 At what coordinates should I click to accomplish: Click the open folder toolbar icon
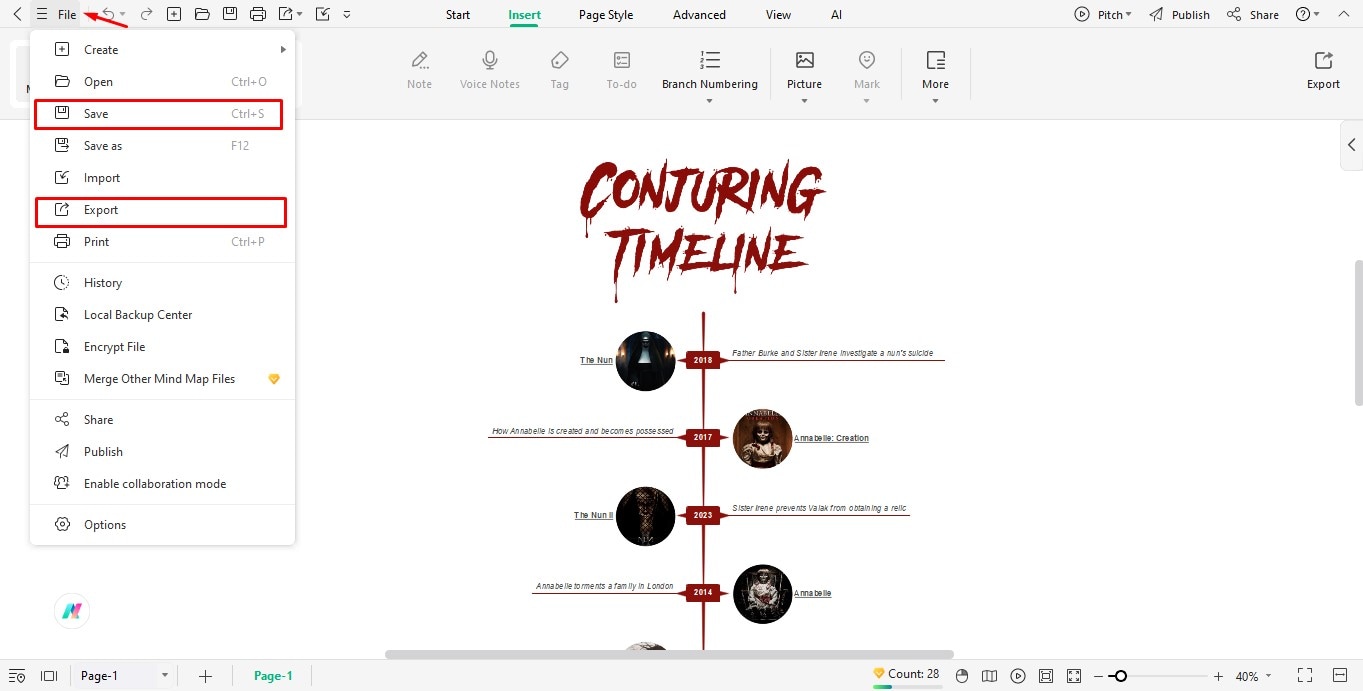pyautogui.click(x=202, y=14)
